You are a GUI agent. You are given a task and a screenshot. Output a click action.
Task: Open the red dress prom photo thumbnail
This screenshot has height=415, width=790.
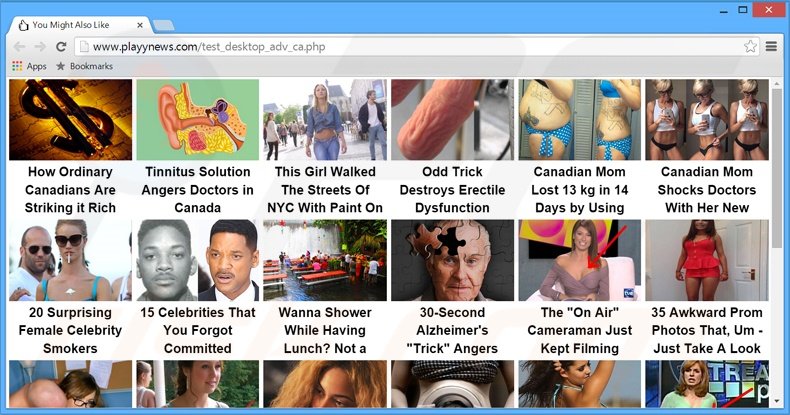707,260
